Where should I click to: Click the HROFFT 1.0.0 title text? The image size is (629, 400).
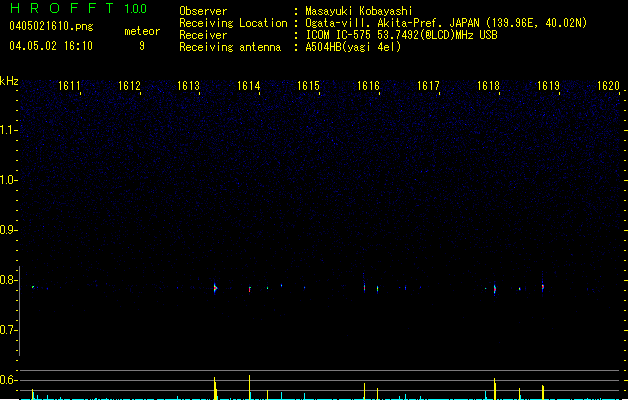click(78, 8)
